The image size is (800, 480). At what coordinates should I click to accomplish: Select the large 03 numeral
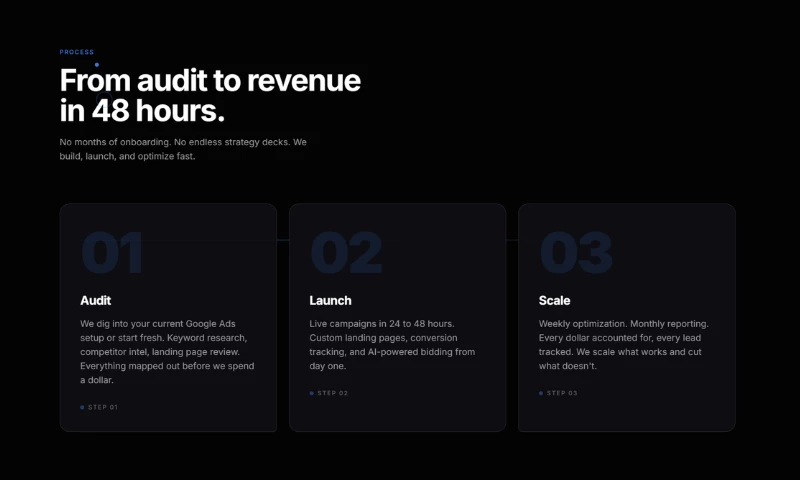[x=576, y=254]
